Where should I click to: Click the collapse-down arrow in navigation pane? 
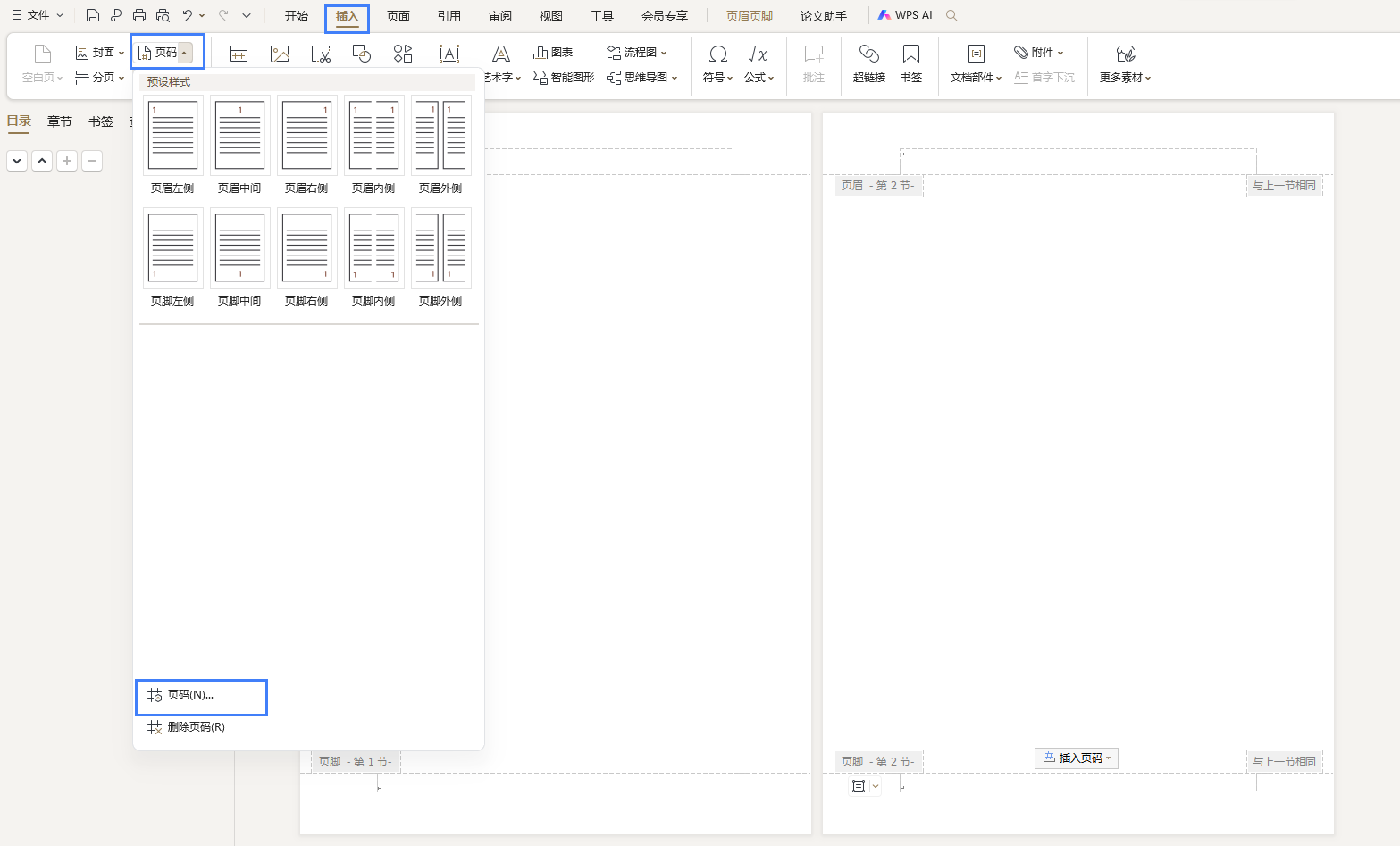tap(17, 161)
